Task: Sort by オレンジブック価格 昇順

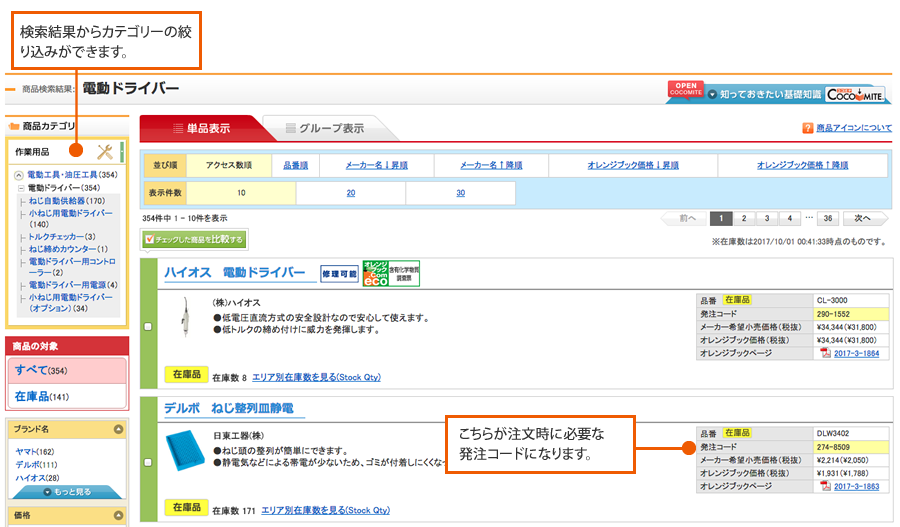Action: tap(633, 165)
